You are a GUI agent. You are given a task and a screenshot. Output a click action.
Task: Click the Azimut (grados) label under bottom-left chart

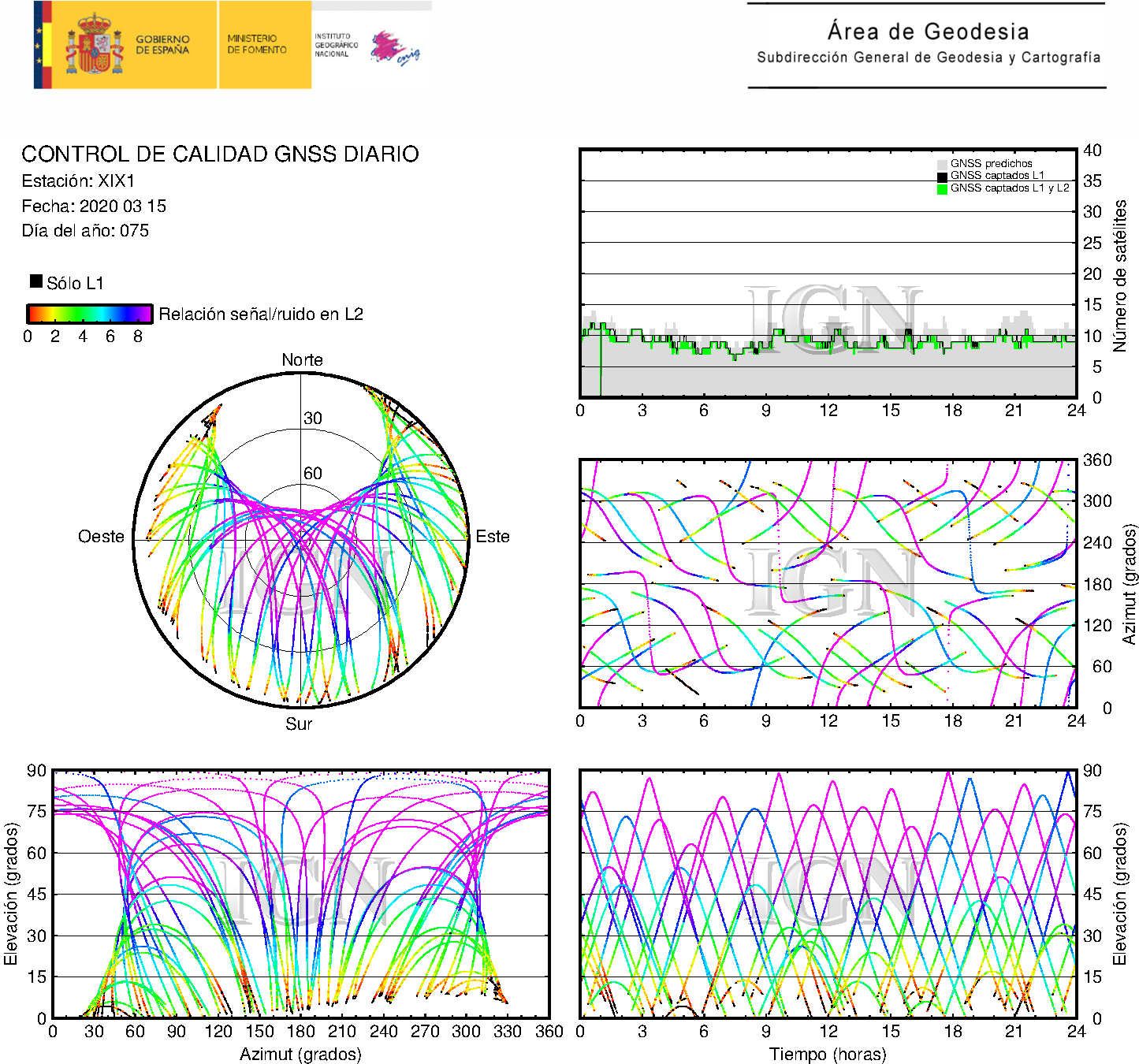300,1054
